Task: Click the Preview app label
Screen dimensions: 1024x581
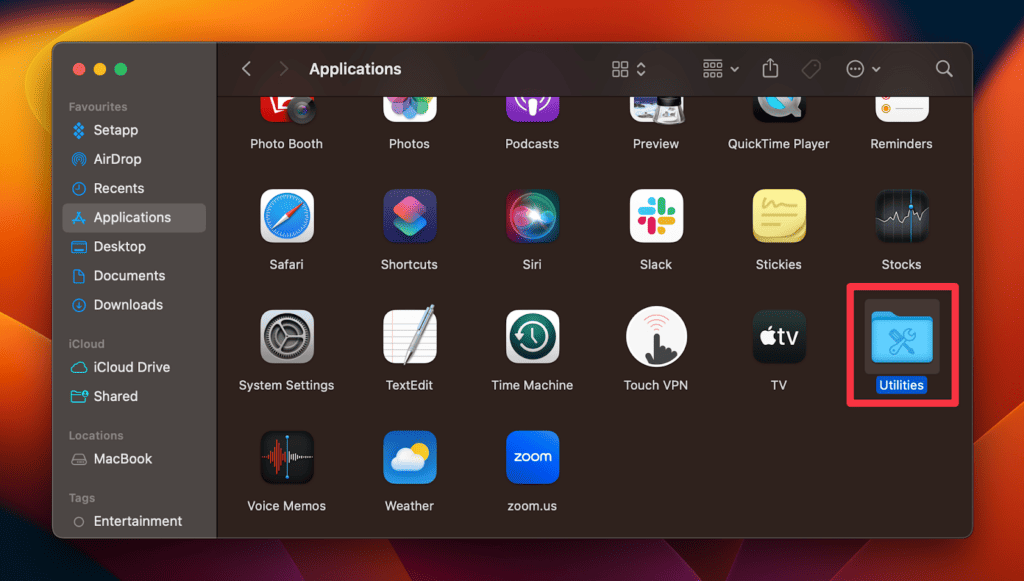Action: point(656,144)
